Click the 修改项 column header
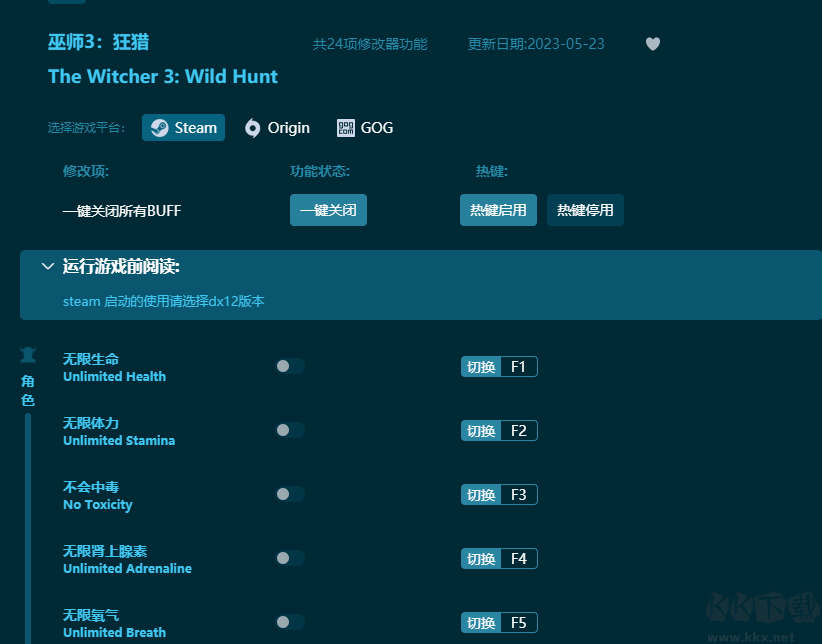This screenshot has height=644, width=822. (x=85, y=171)
